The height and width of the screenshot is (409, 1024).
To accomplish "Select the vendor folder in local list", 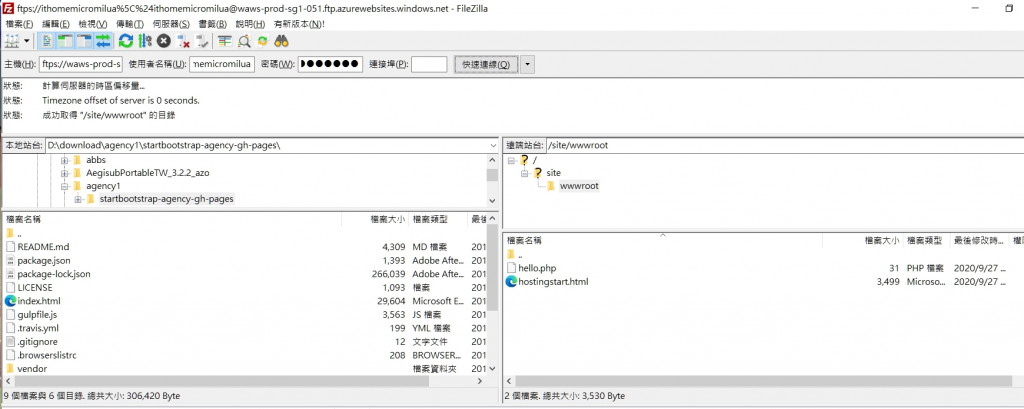I will coord(32,368).
